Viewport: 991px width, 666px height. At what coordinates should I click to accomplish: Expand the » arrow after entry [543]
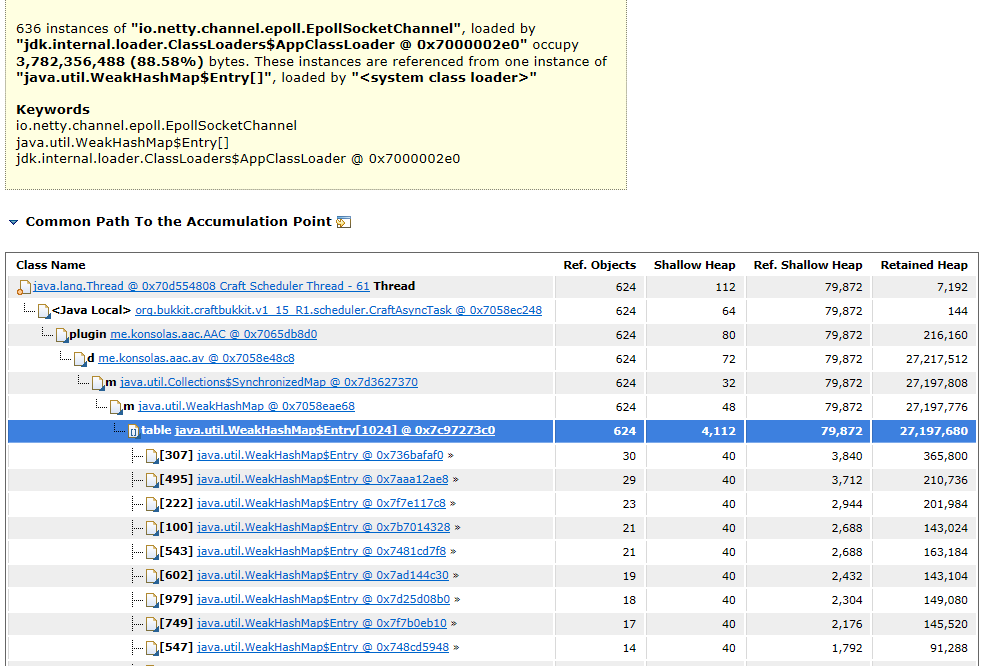coord(453,552)
